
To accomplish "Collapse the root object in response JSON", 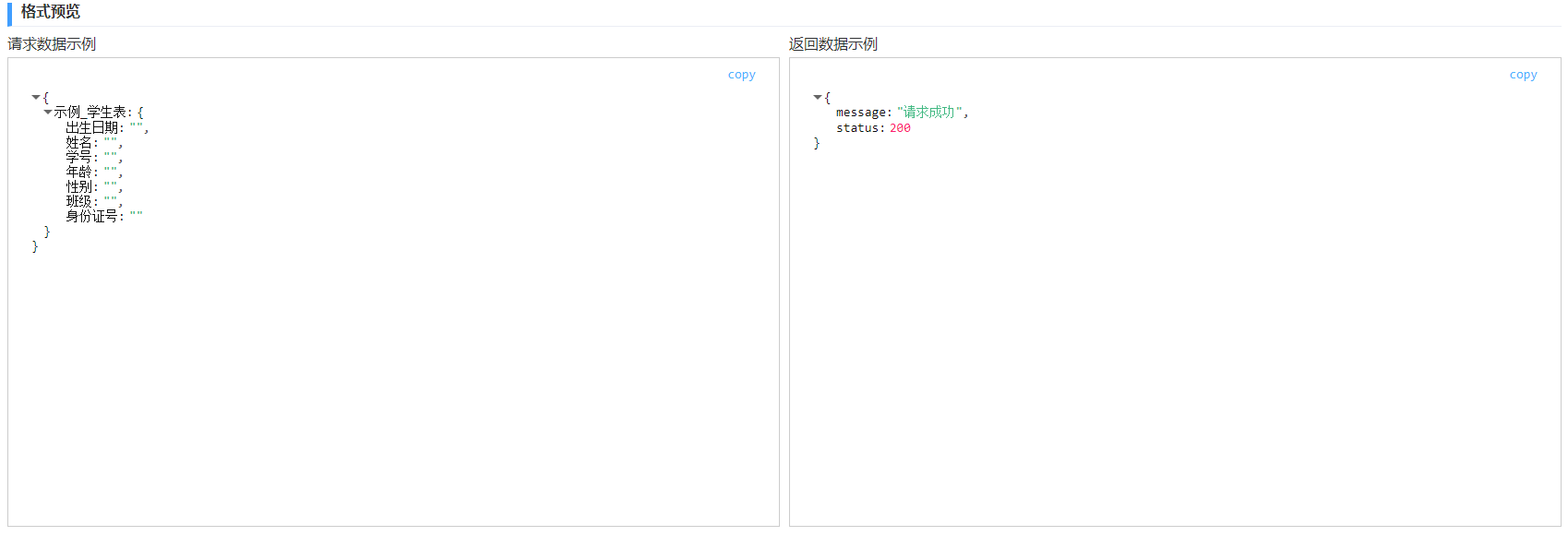I will [818, 97].
